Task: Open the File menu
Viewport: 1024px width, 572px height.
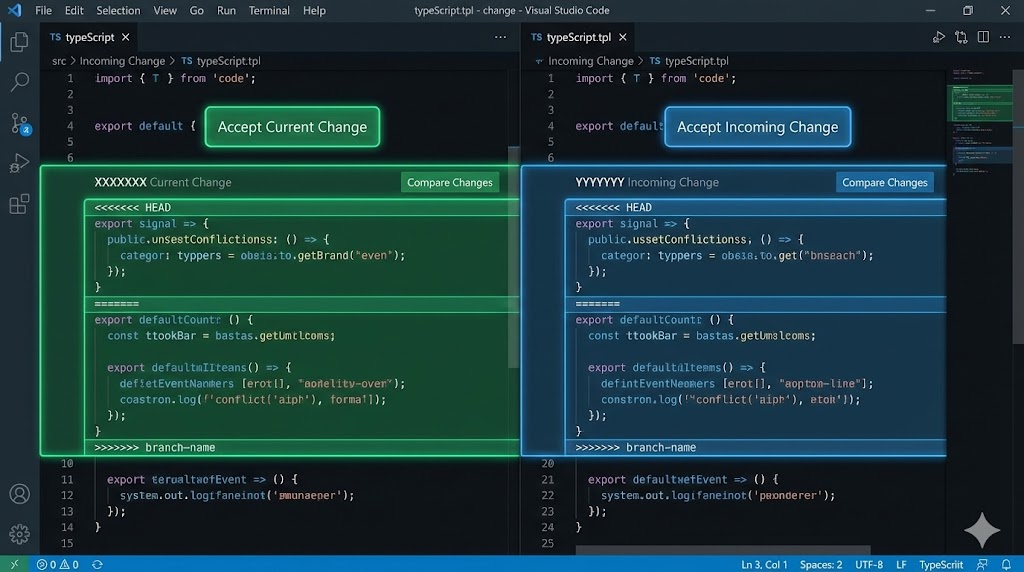Action: pyautogui.click(x=43, y=10)
